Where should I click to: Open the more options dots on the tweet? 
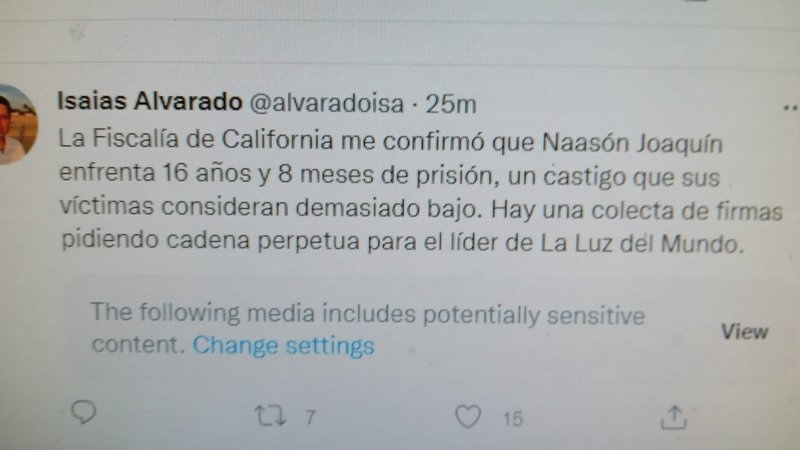tap(791, 108)
